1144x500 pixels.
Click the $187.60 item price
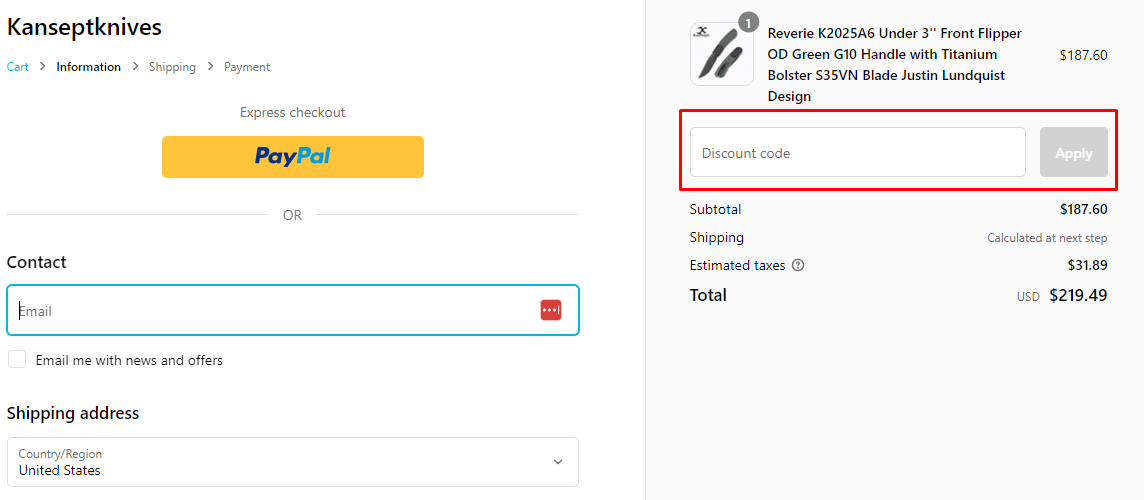(1083, 55)
